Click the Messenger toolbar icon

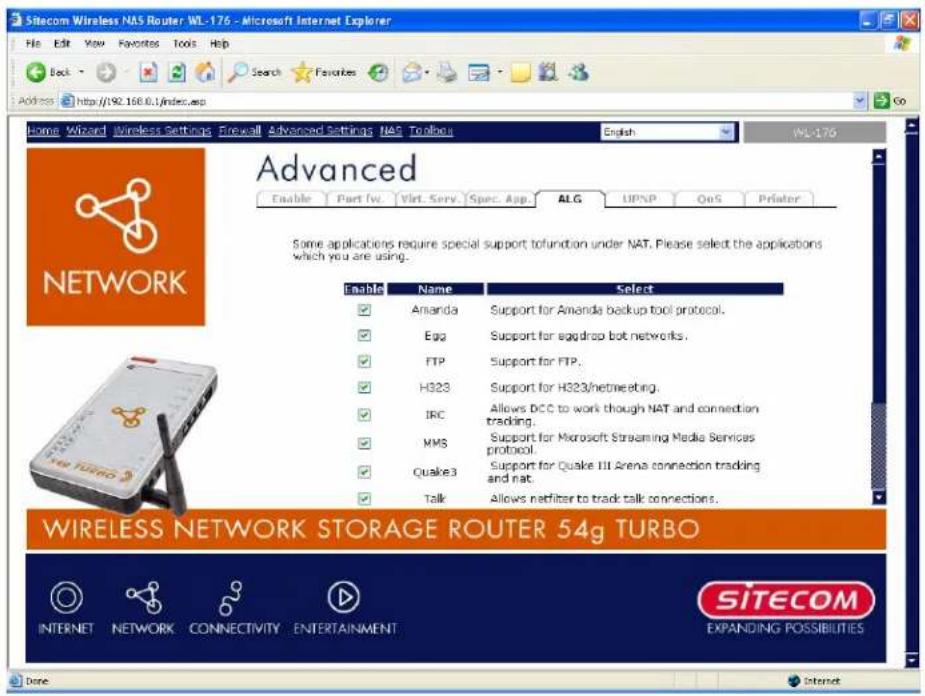coord(578,72)
